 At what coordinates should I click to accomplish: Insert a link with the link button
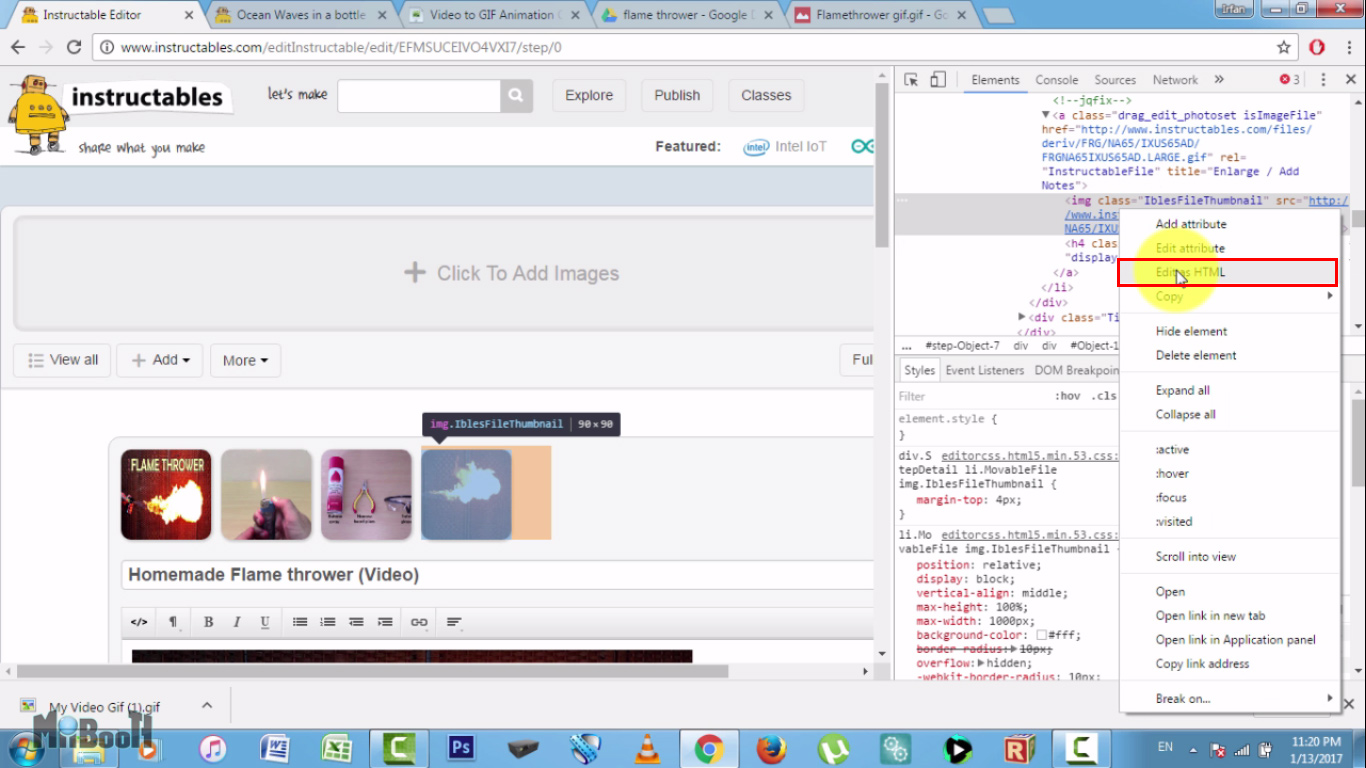coord(419,622)
